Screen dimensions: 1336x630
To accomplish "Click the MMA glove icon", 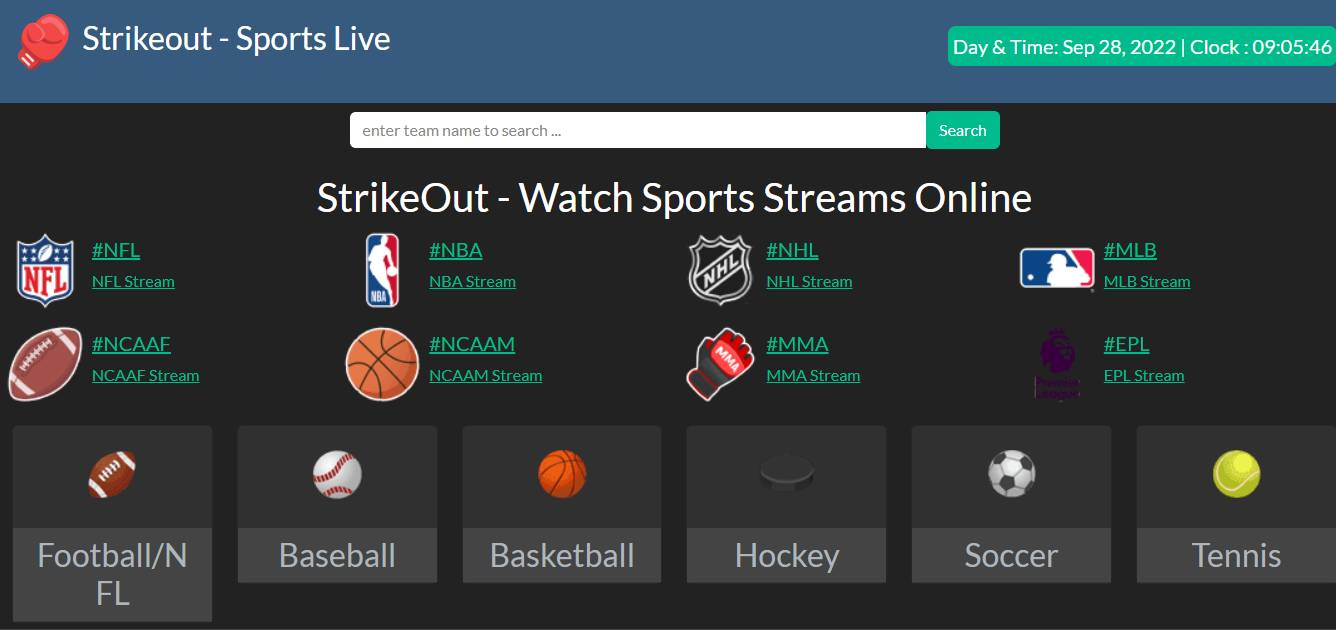I will pyautogui.click(x=720, y=364).
